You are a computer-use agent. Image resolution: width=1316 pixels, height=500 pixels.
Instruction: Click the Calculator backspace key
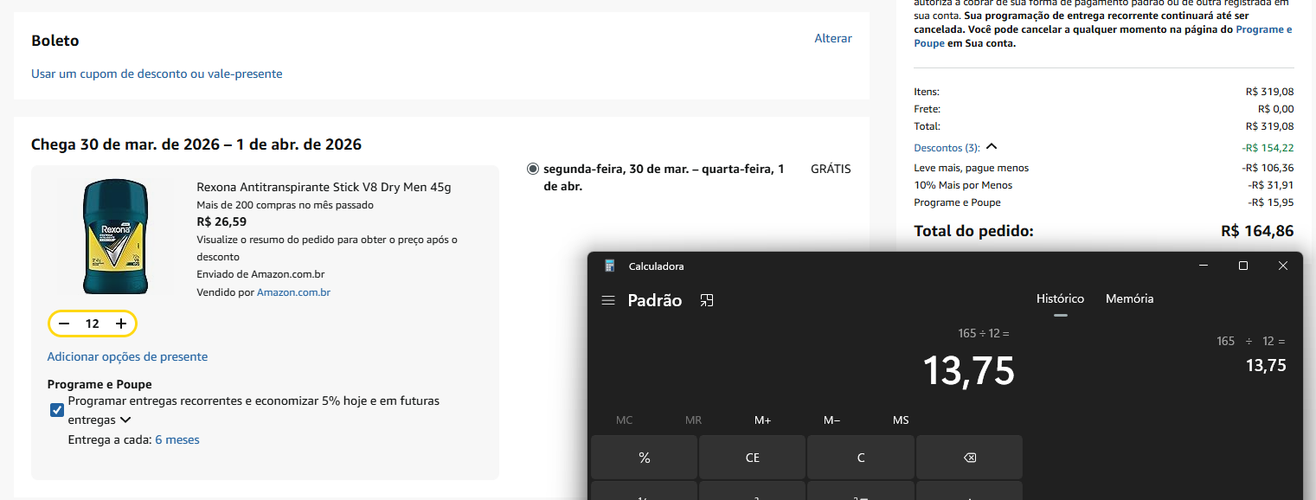(x=969, y=457)
